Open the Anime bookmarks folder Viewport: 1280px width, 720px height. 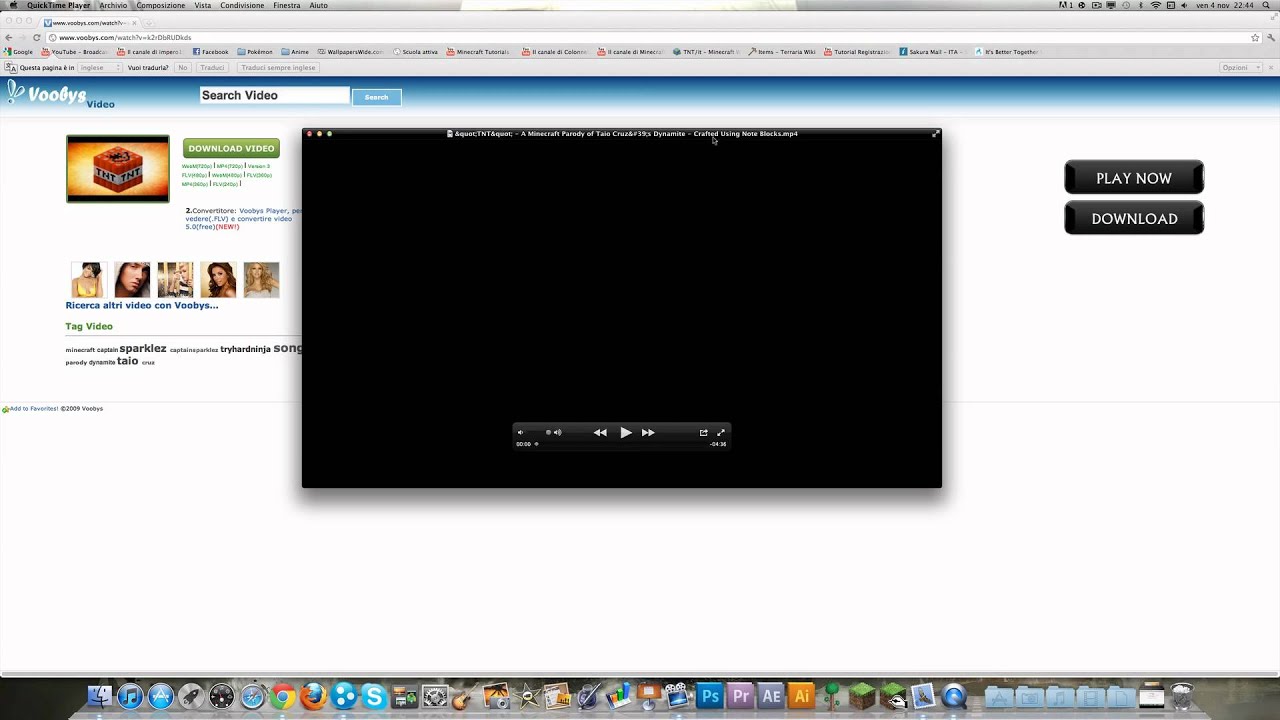click(296, 52)
